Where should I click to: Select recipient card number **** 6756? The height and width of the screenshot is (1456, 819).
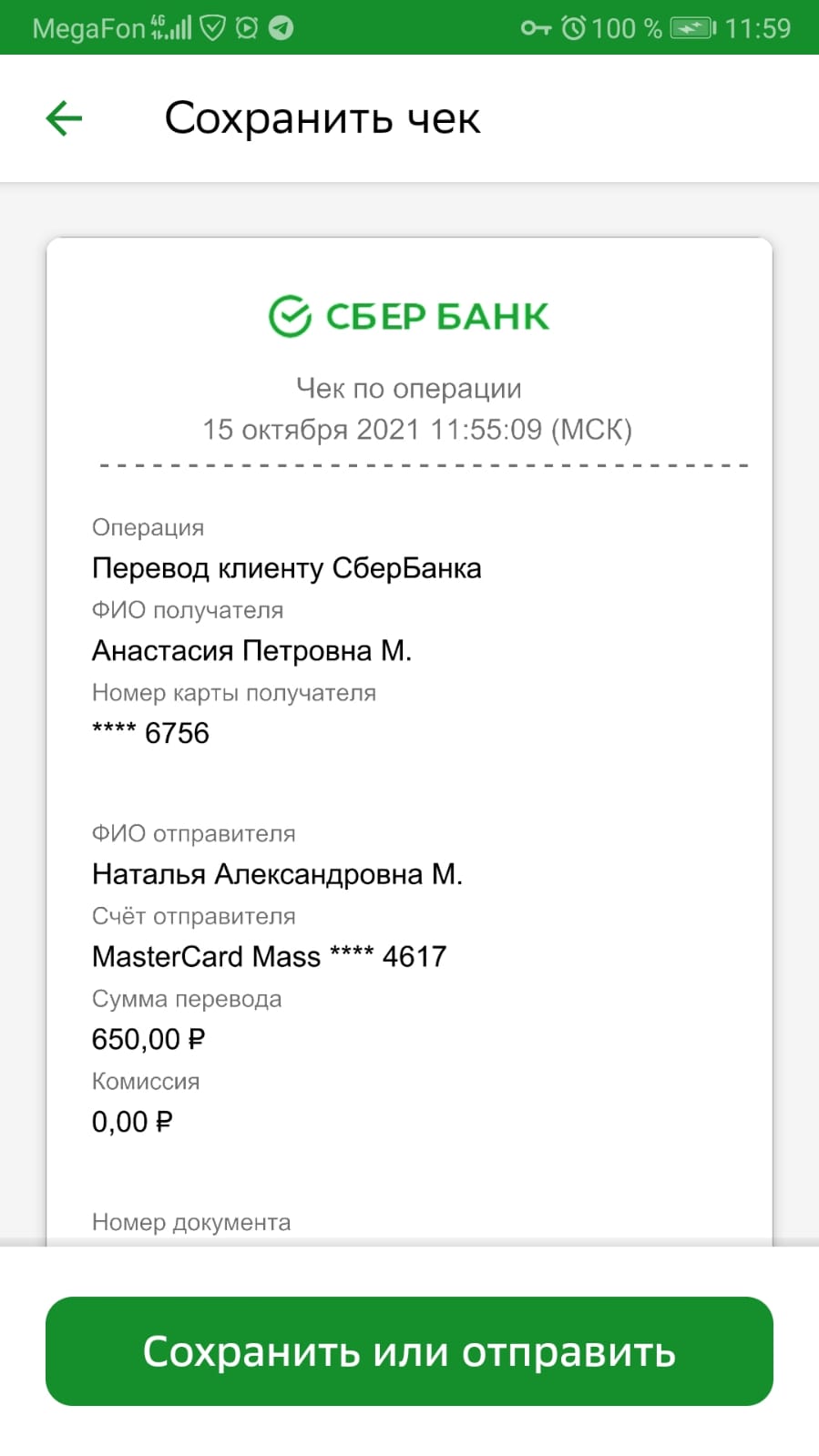click(x=150, y=733)
